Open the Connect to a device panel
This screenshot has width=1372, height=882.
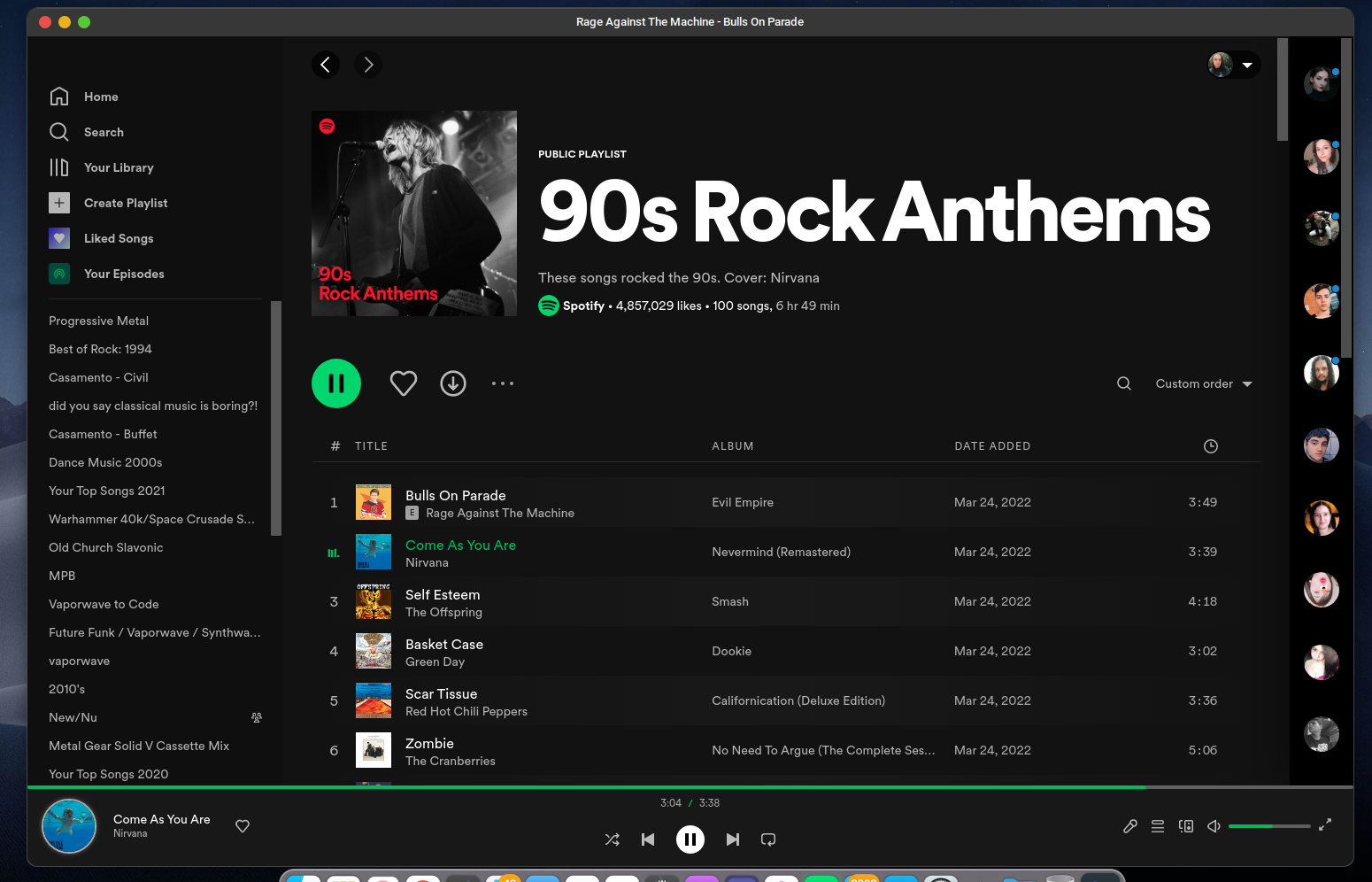coord(1186,825)
